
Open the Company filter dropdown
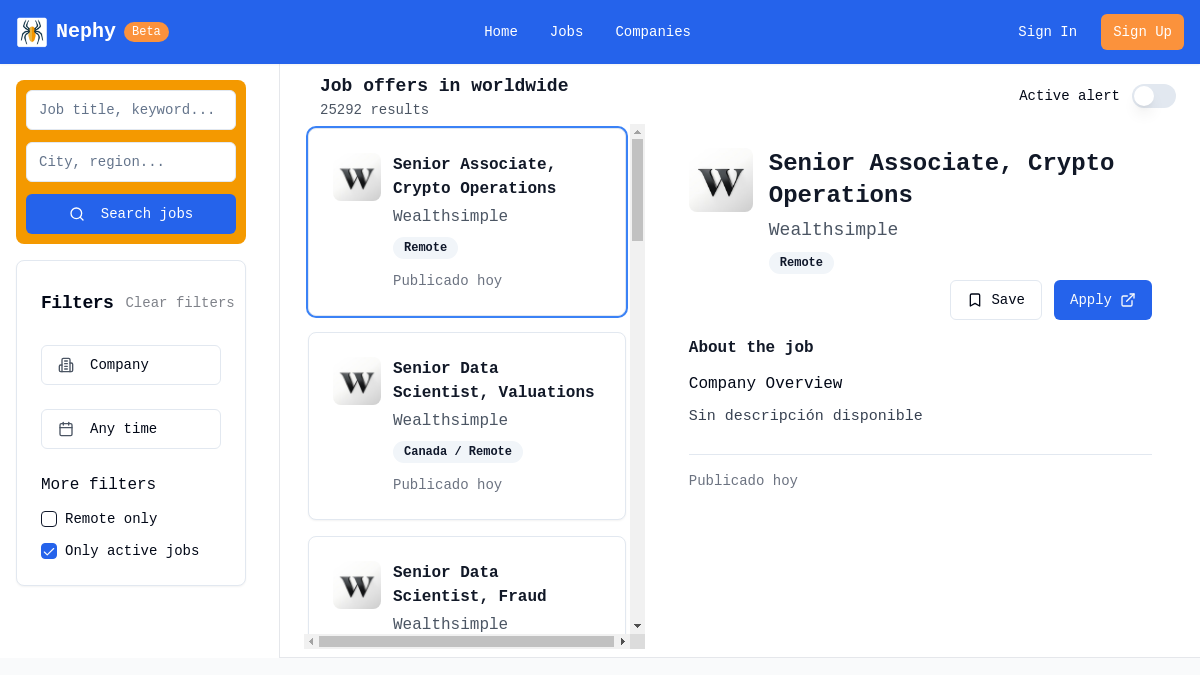(131, 365)
